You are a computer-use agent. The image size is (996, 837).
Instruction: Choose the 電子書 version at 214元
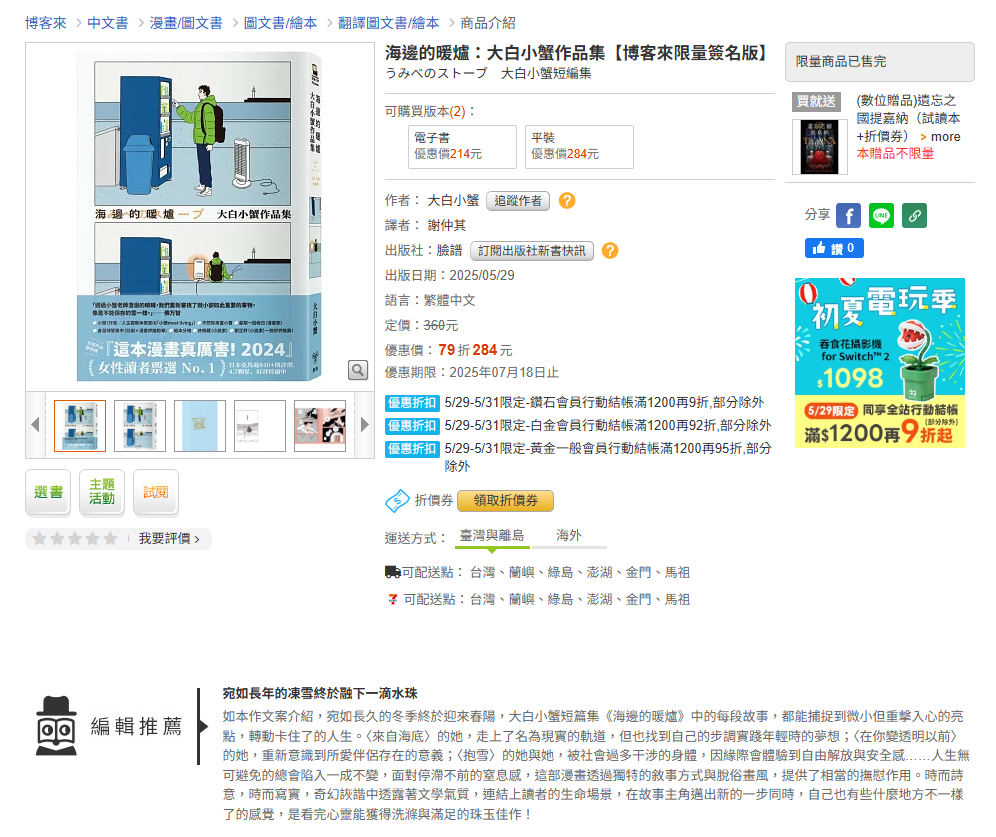[x=462, y=147]
